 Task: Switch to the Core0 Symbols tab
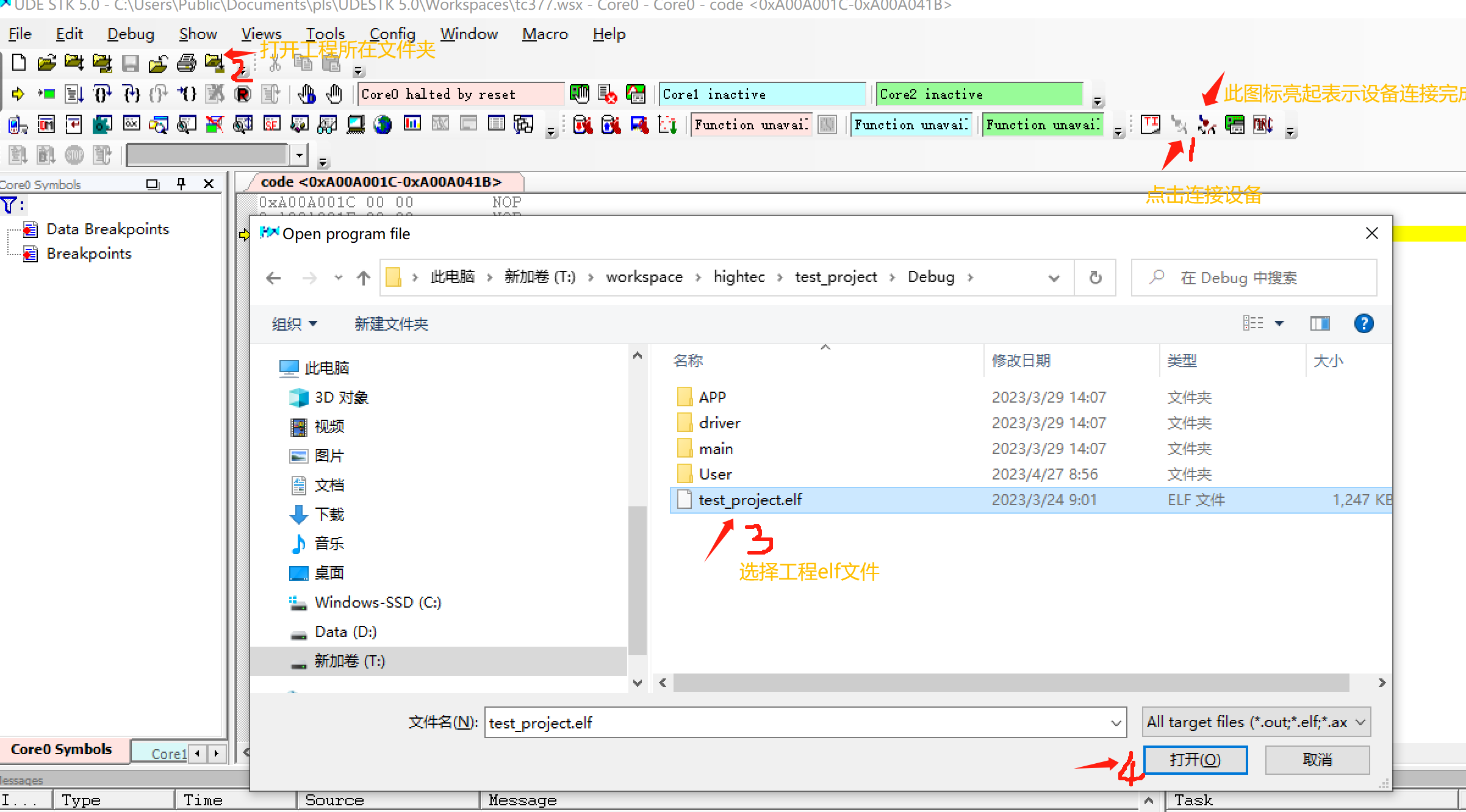(x=62, y=750)
